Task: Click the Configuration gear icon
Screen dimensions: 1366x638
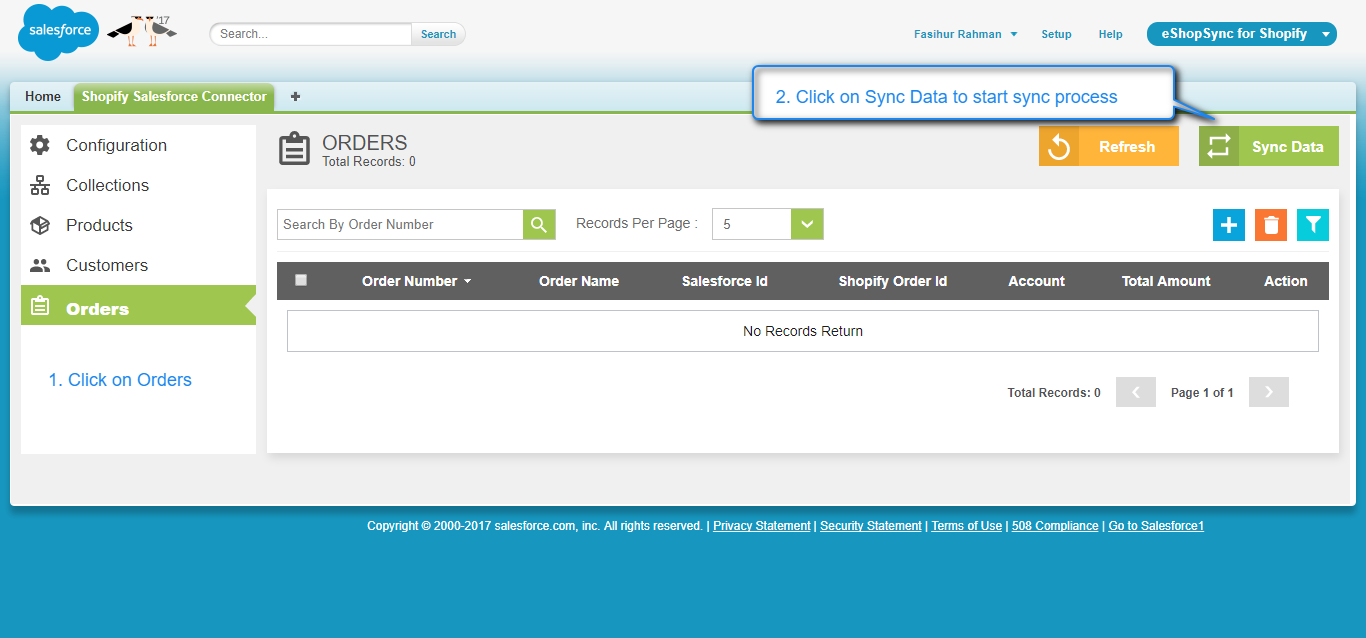Action: coord(40,145)
